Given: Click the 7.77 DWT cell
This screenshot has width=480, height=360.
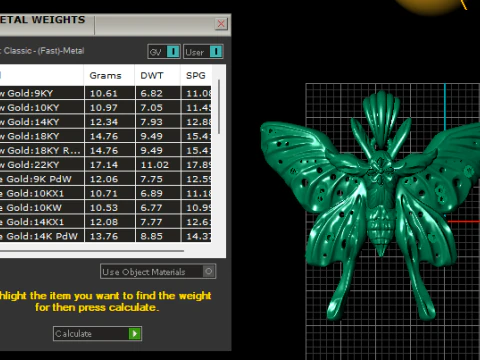Looking at the screenshot, I should click(158, 222).
